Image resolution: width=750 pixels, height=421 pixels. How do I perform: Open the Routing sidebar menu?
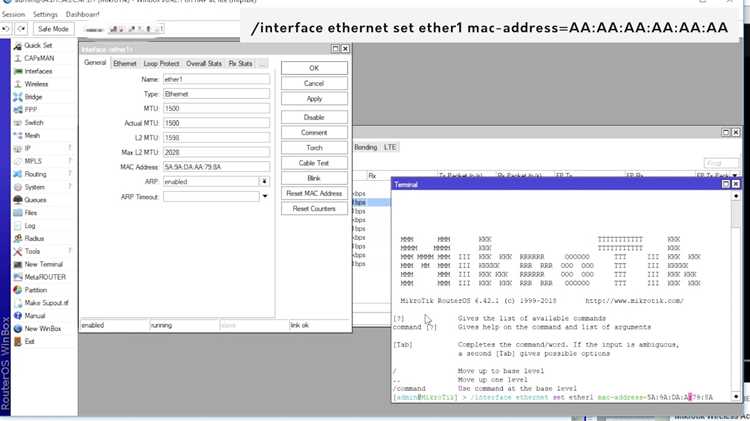coord(35,175)
